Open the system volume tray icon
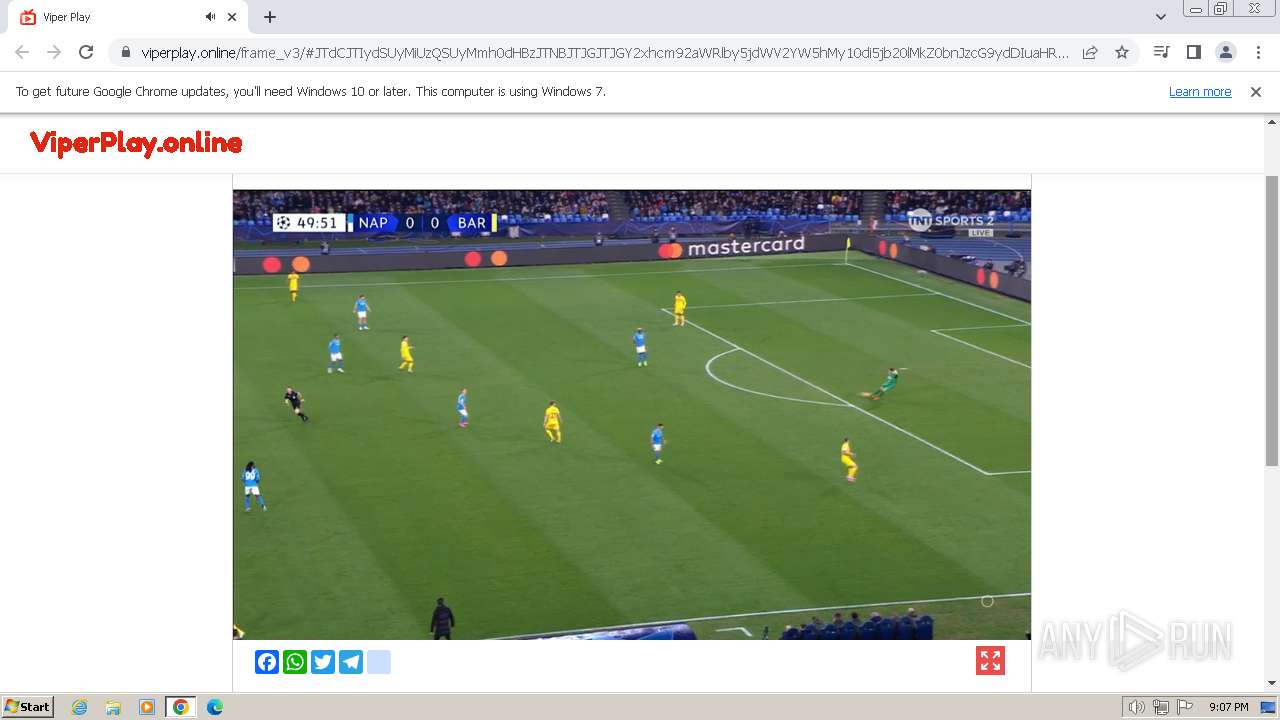The height and width of the screenshot is (720, 1280). [1137, 707]
